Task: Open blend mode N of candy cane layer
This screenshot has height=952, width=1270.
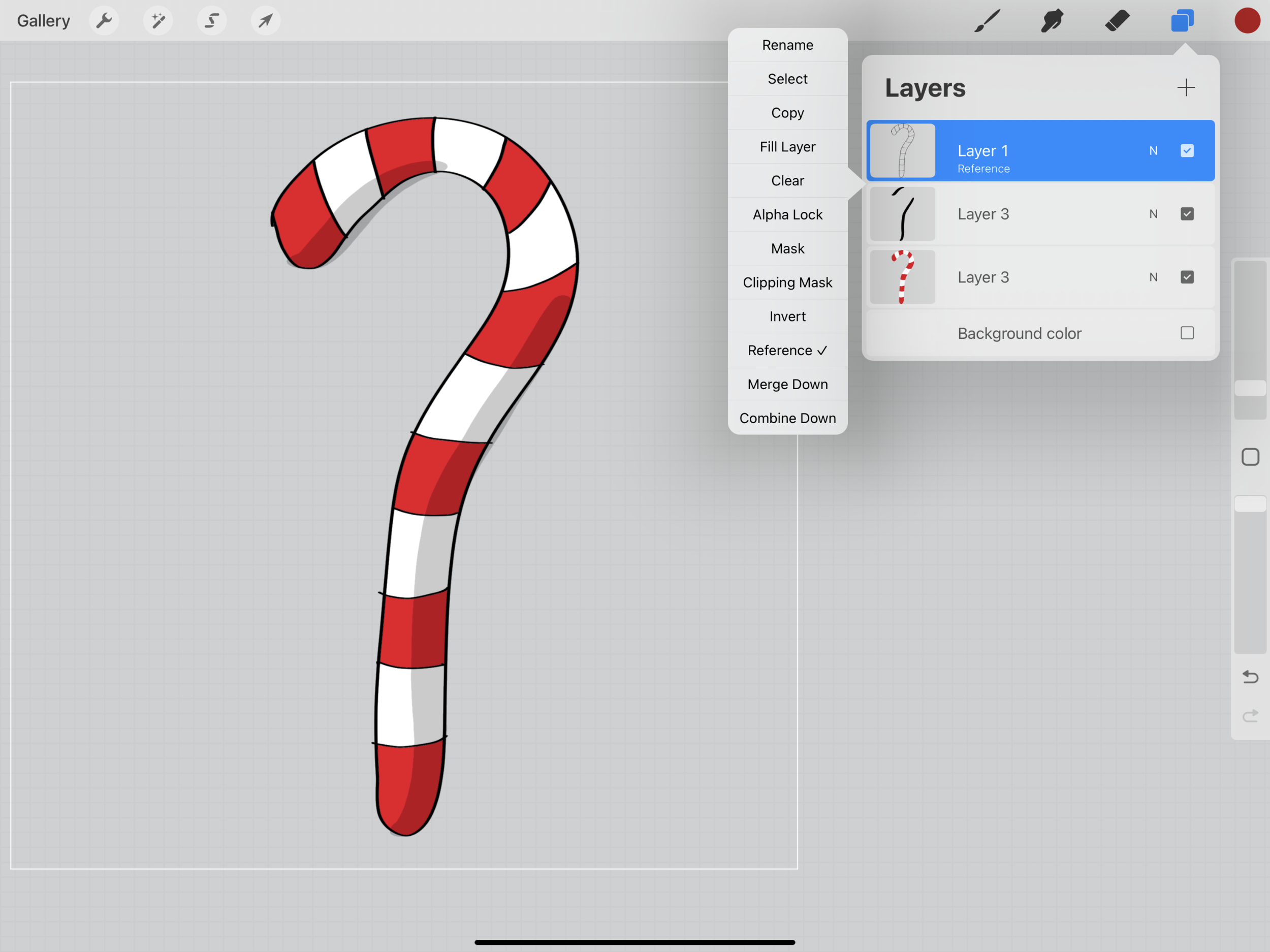Action: coord(1153,277)
